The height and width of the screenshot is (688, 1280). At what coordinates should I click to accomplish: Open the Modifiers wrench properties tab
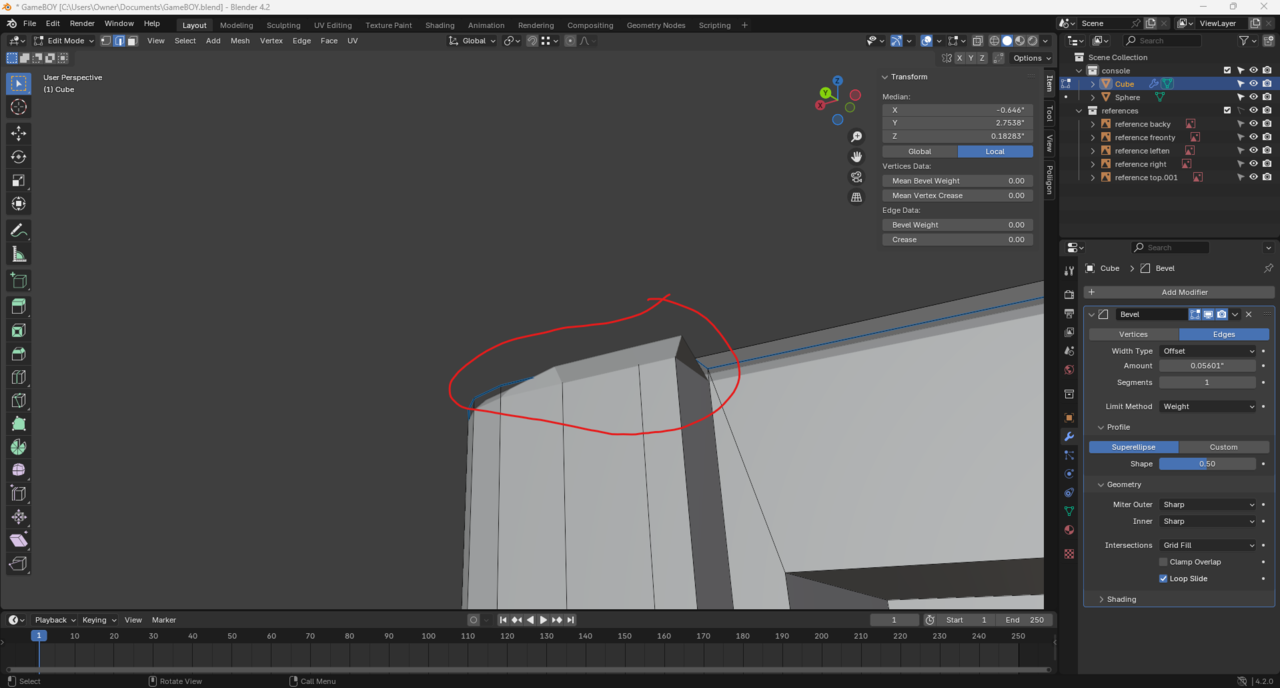point(1069,437)
